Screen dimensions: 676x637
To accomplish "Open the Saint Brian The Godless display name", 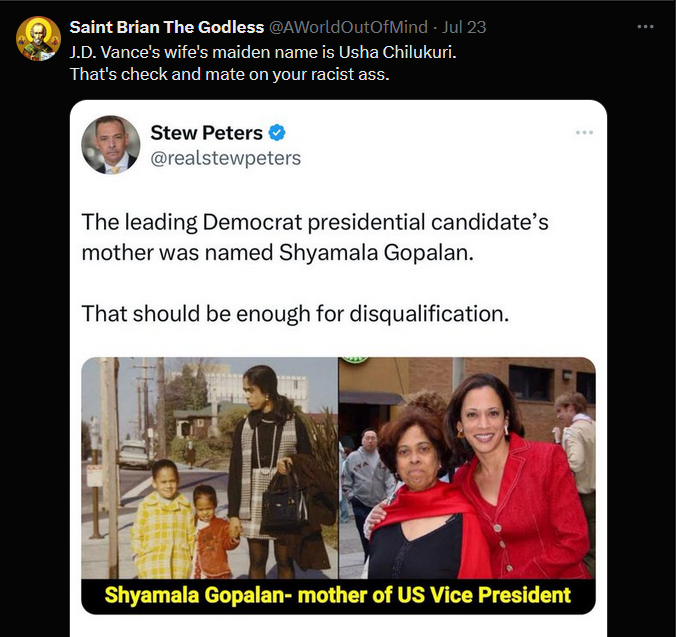I will click(166, 27).
